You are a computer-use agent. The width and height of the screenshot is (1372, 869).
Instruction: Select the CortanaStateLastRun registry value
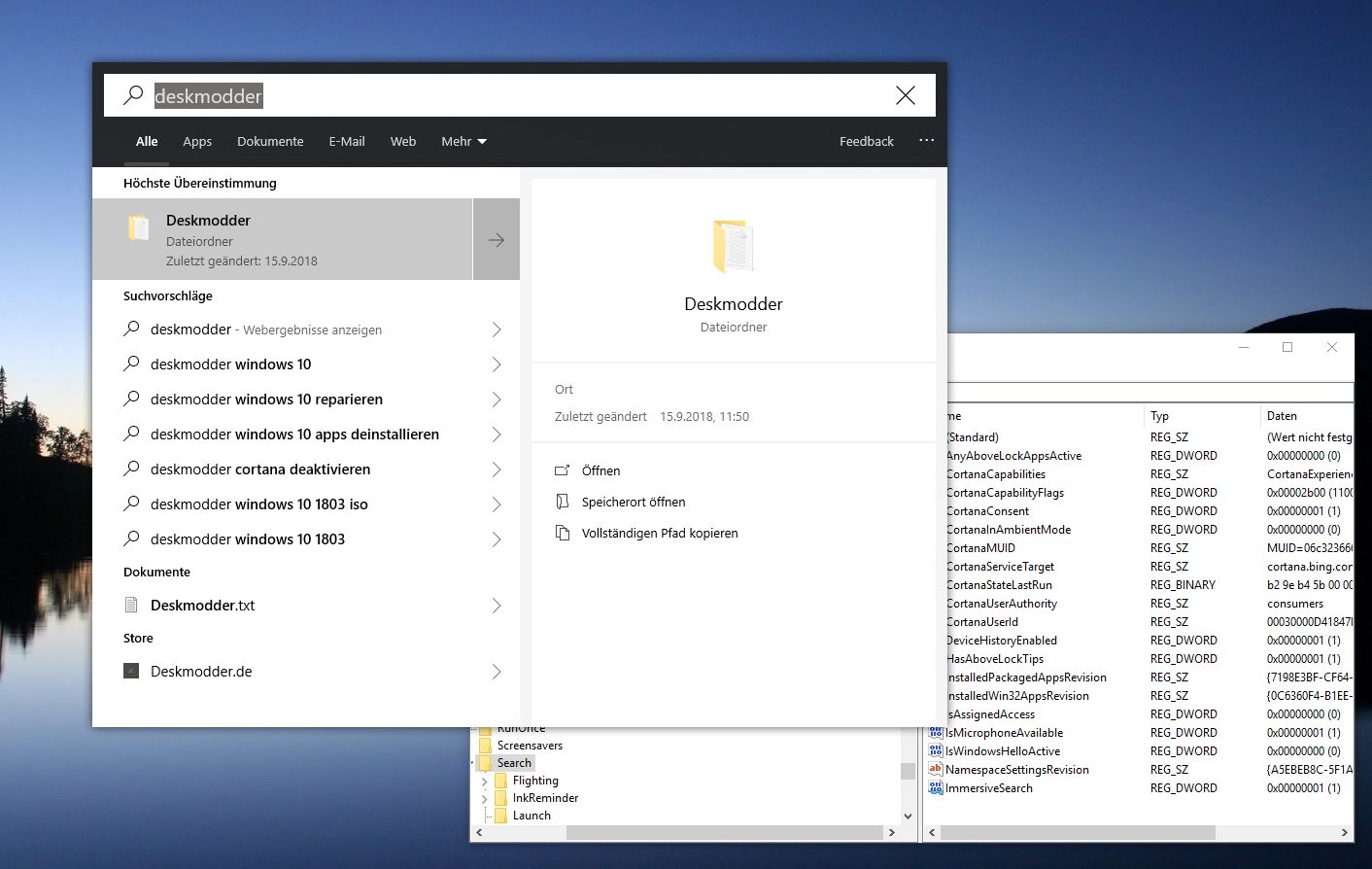coord(999,585)
